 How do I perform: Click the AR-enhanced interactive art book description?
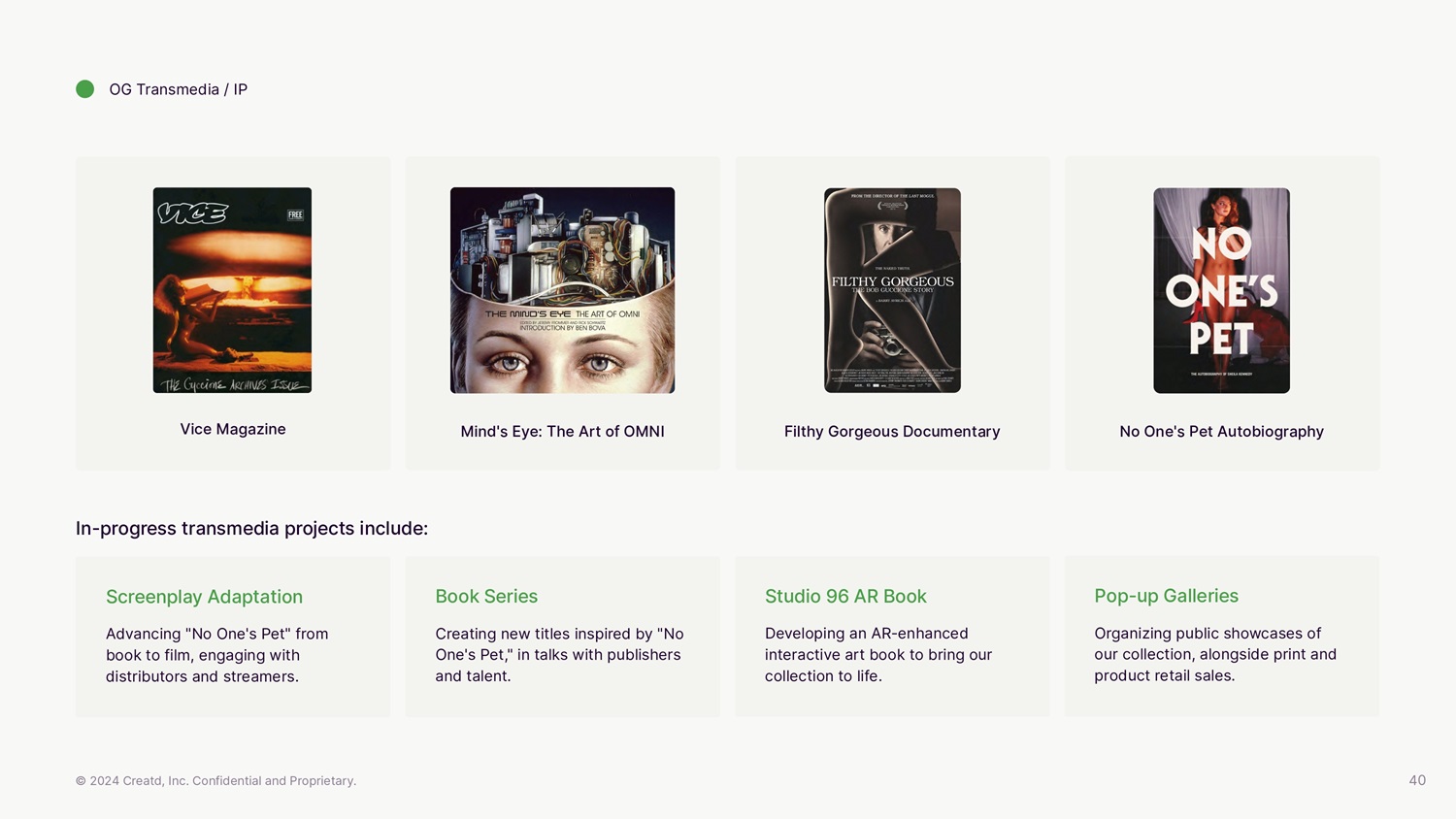click(877, 655)
